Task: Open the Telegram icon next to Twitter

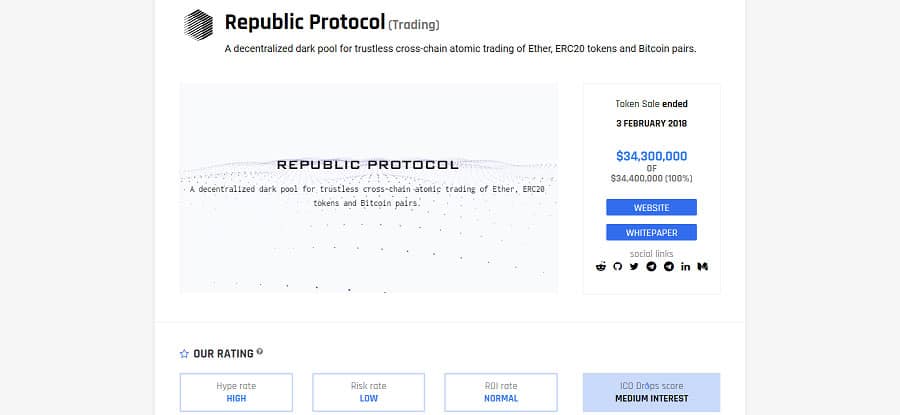Action: click(651, 267)
